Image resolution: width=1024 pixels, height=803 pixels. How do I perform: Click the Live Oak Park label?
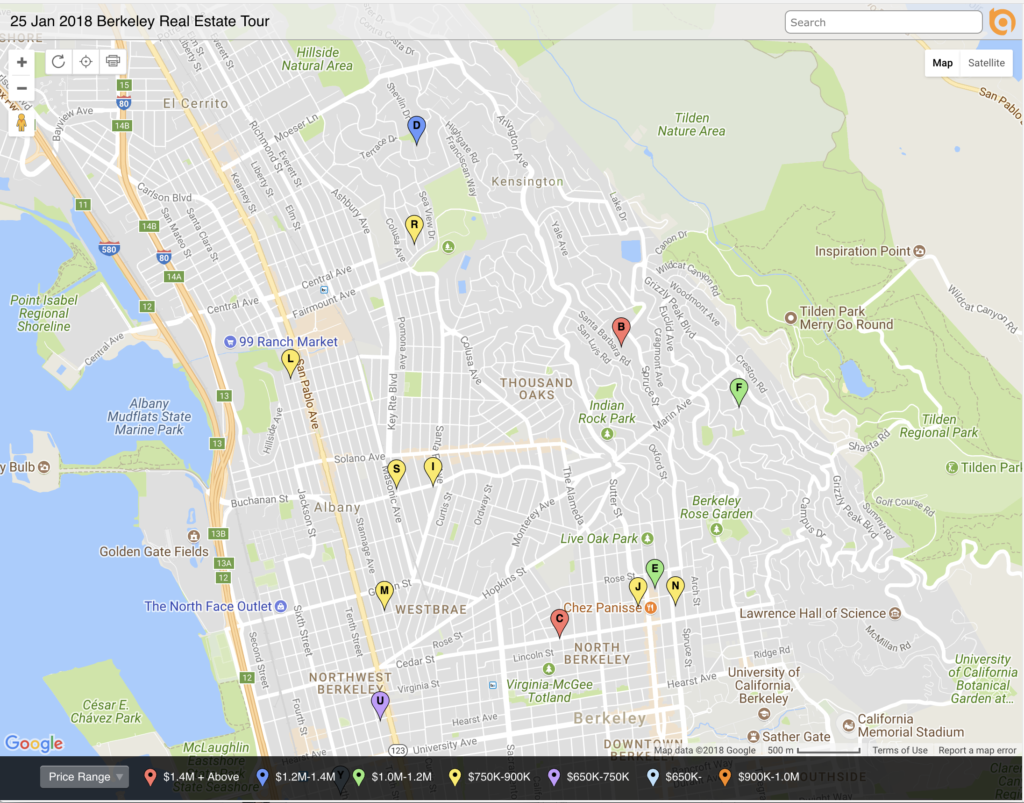[599, 539]
